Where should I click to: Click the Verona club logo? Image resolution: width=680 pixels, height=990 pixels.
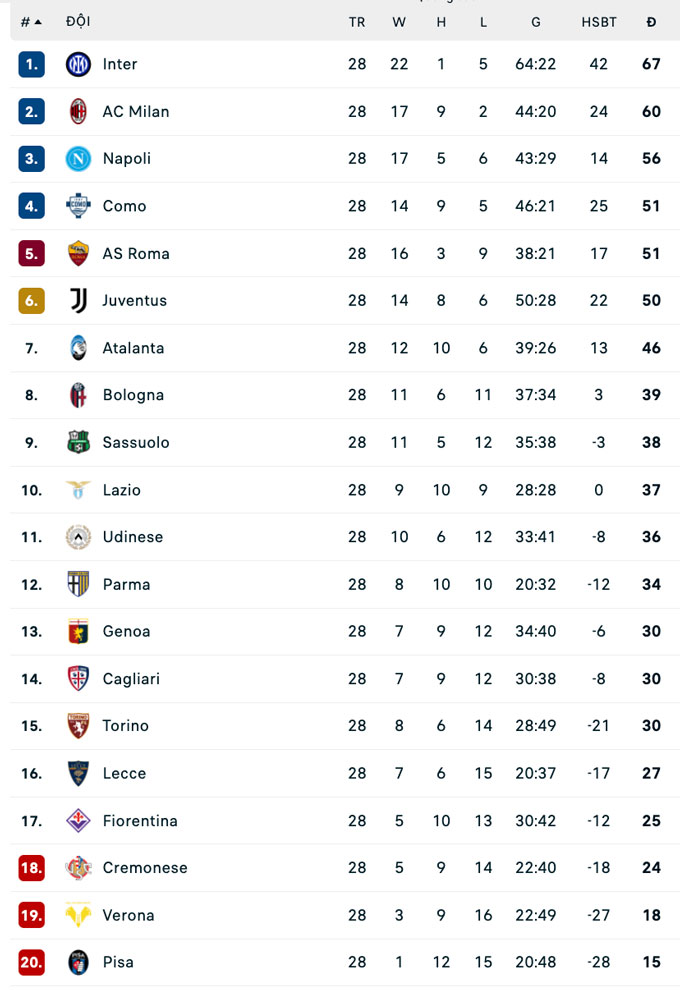coord(78,915)
